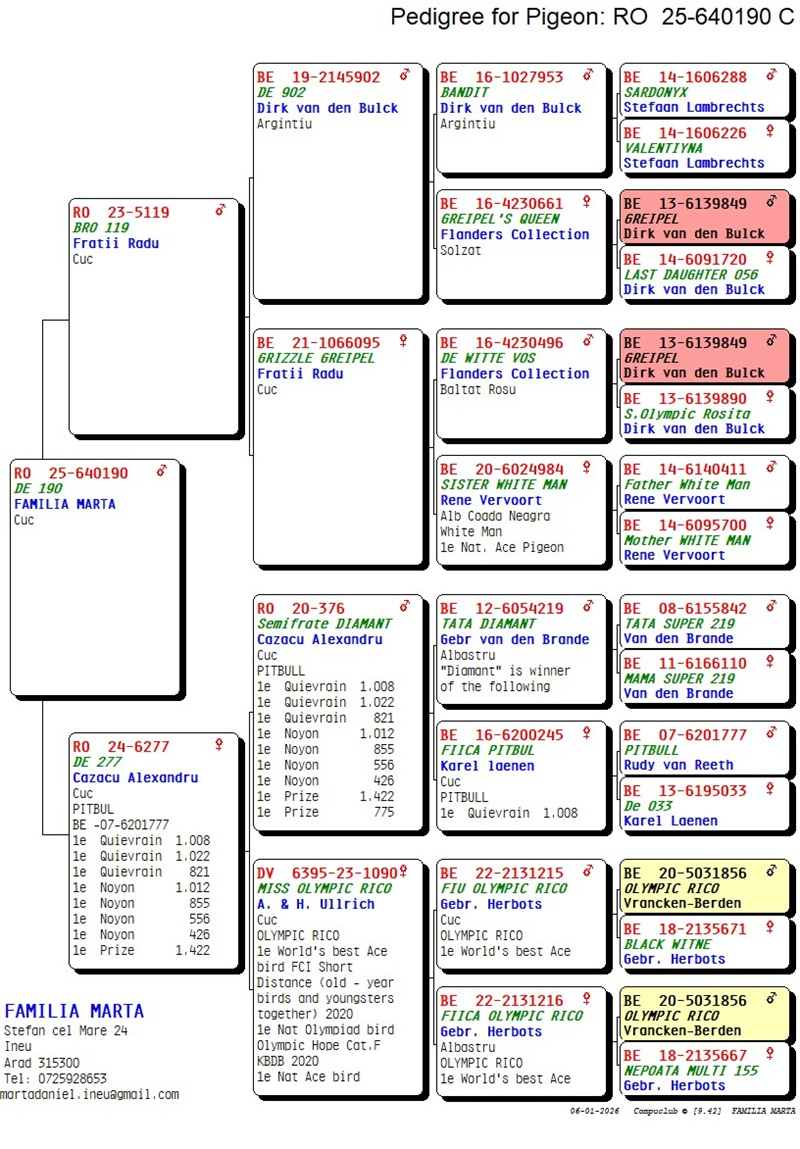Screen dimensions: 800x1149
Task: Select the female symbol on SISTER WHITE MAN
Action: (587, 467)
